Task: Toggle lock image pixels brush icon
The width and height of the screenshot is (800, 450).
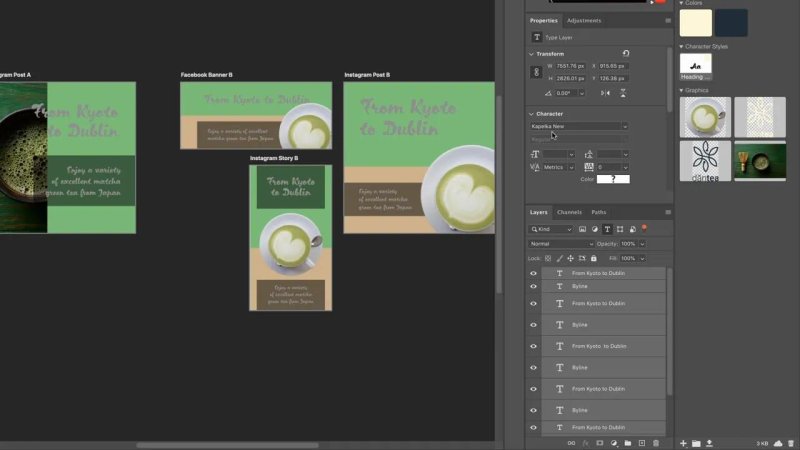Action: coord(560,258)
